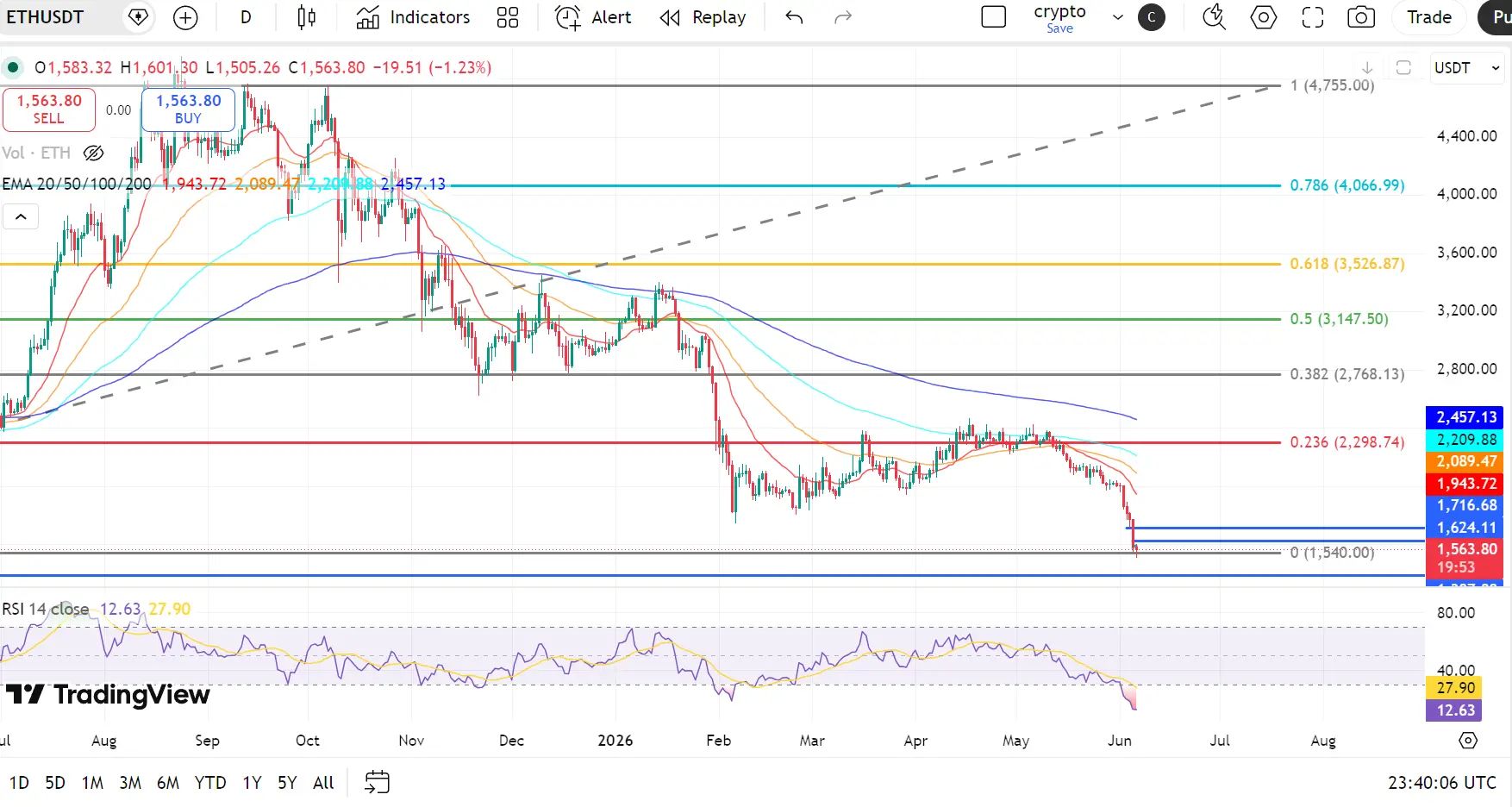
Task: Click the 1,716.68 blue price axis label
Action: click(1465, 505)
